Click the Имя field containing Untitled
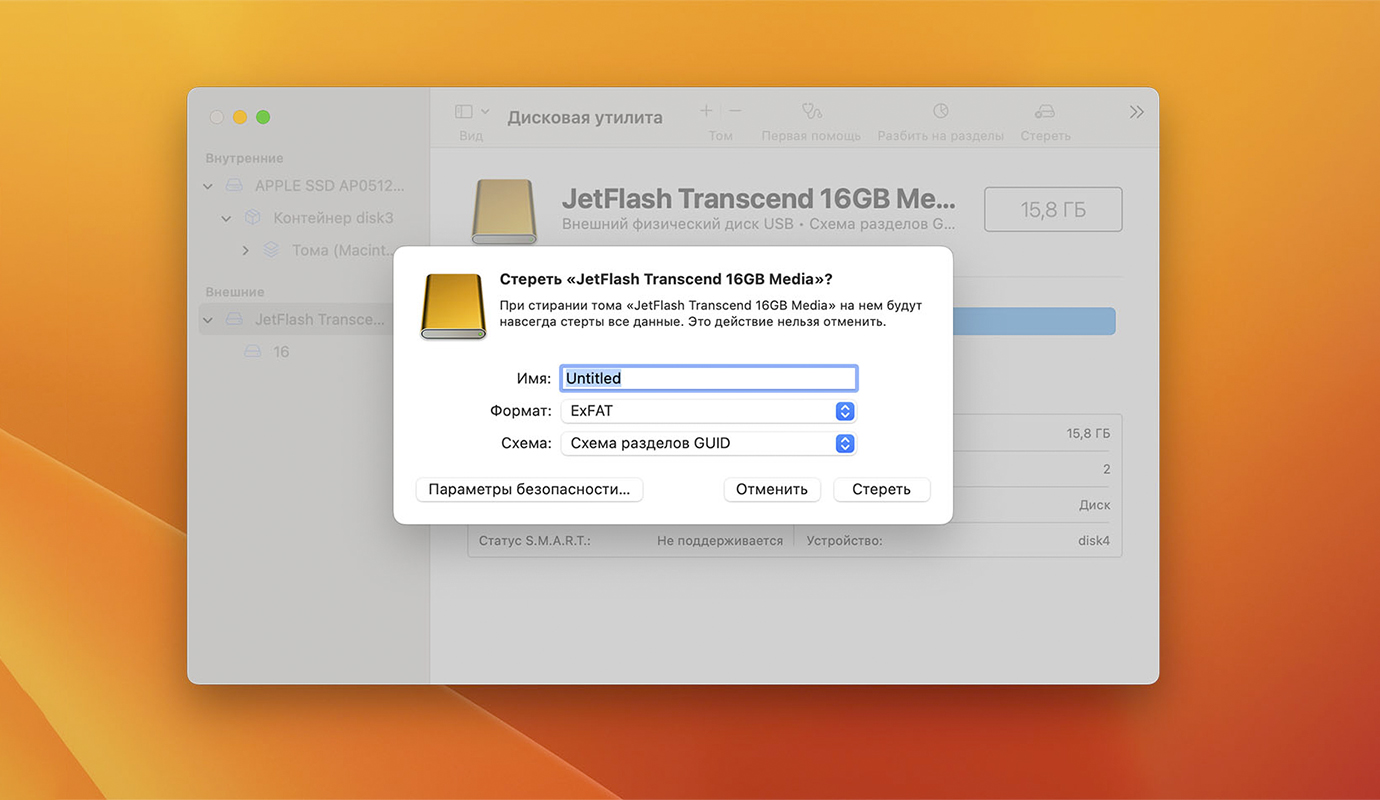The height and width of the screenshot is (800, 1380). click(709, 378)
